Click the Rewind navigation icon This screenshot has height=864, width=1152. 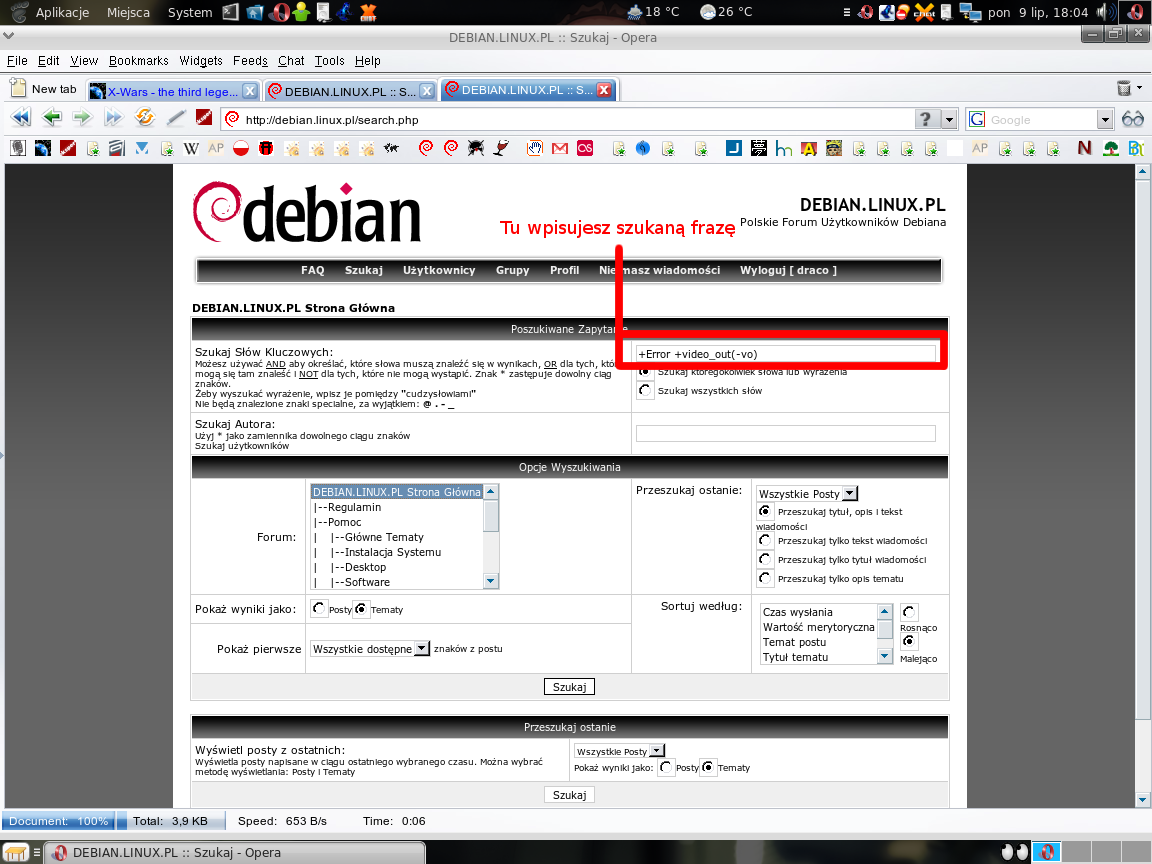point(21,117)
